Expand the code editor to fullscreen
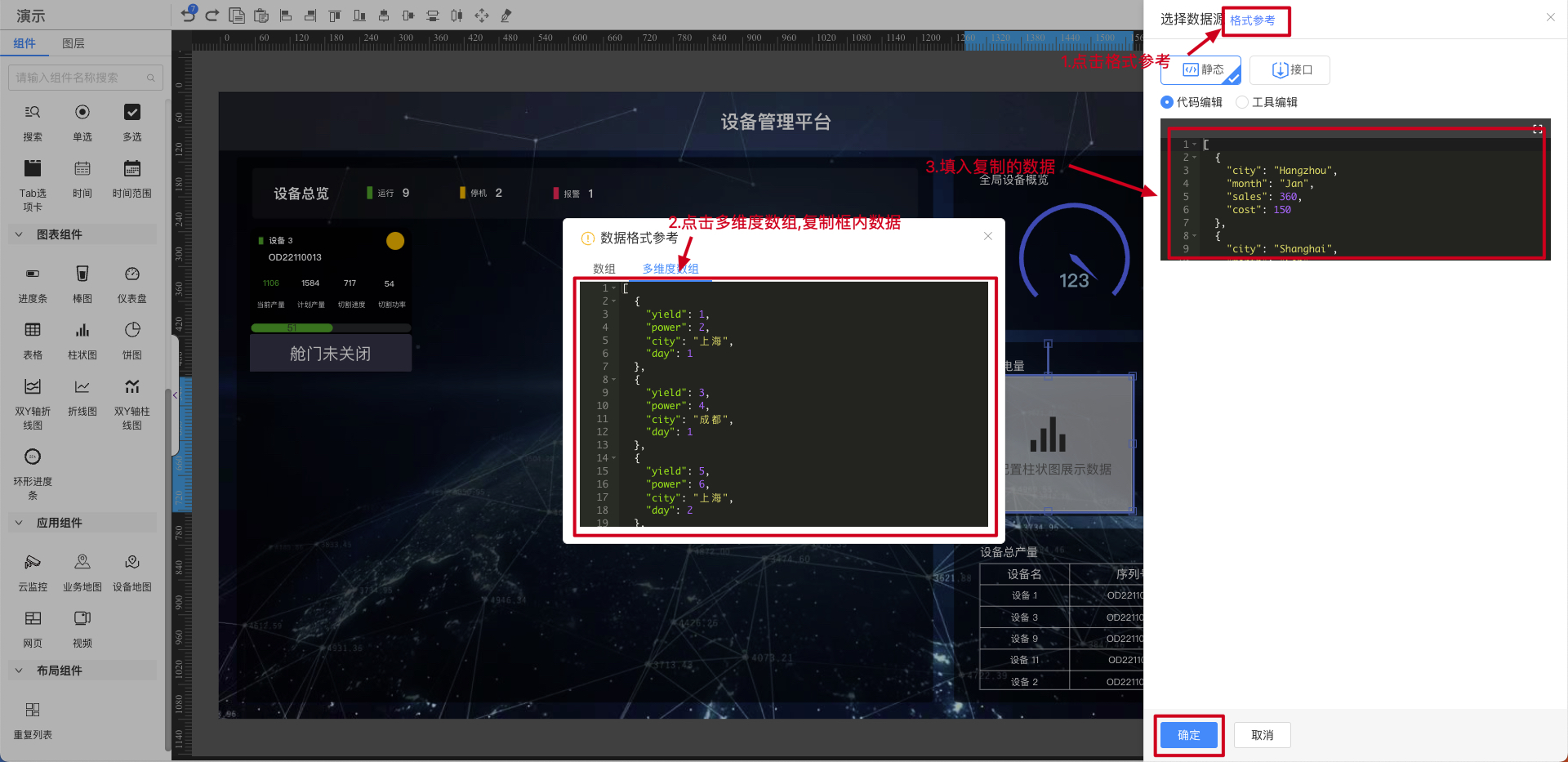Image resolution: width=1568 pixels, height=762 pixels. click(1537, 129)
